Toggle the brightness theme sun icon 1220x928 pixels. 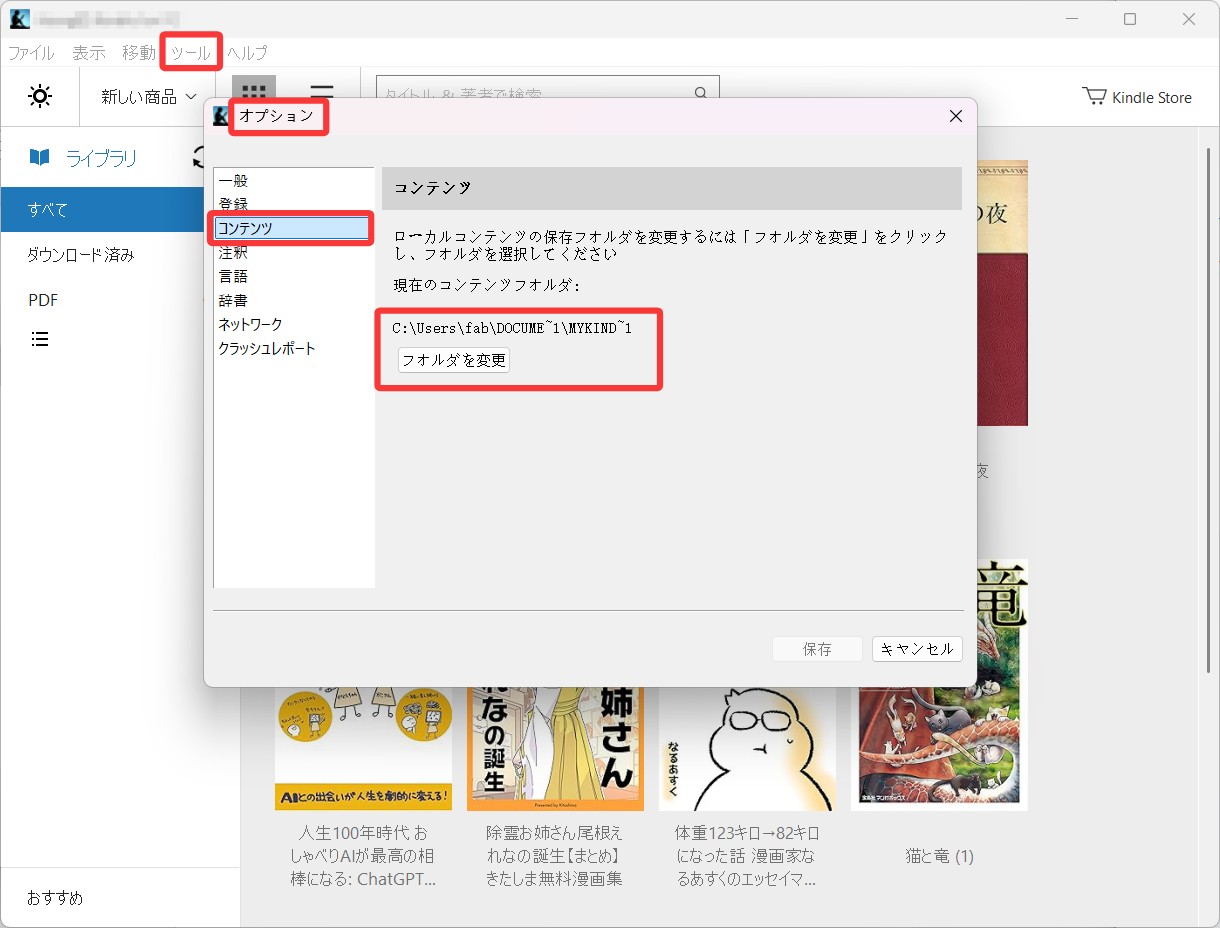coord(40,97)
